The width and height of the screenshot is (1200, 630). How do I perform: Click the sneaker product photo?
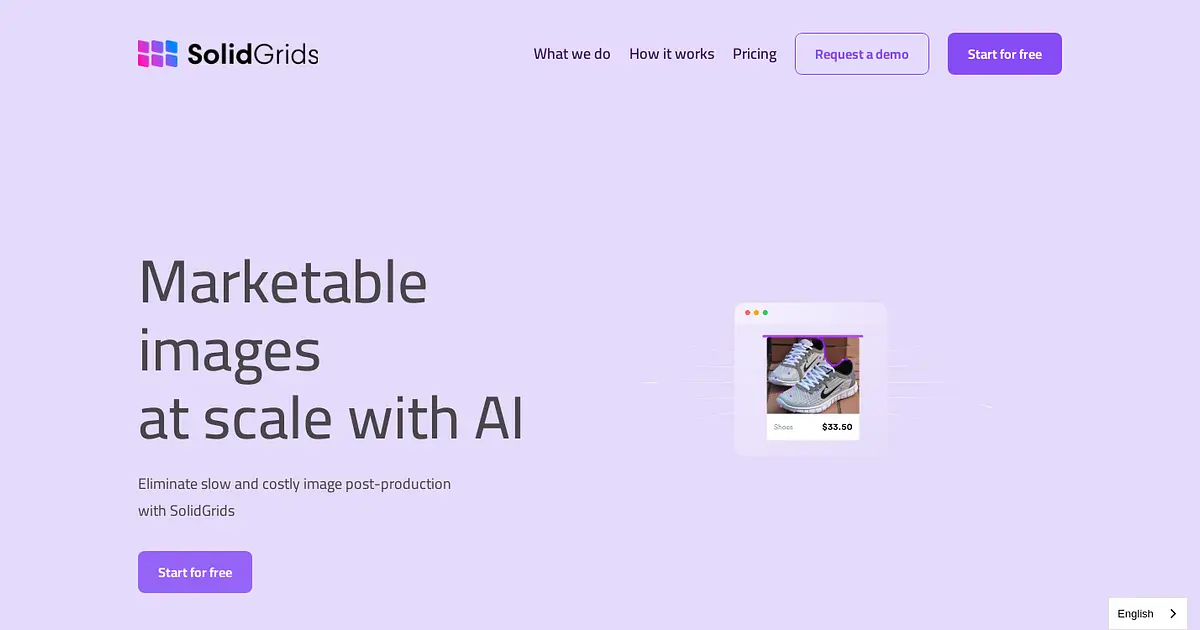point(813,375)
